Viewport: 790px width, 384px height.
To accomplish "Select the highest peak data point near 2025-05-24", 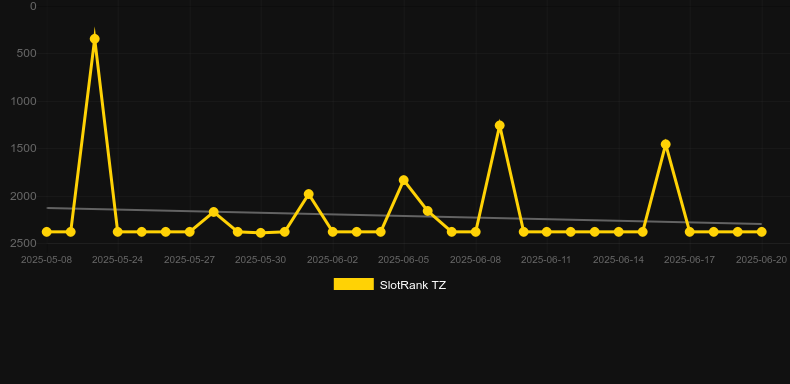I will (95, 39).
